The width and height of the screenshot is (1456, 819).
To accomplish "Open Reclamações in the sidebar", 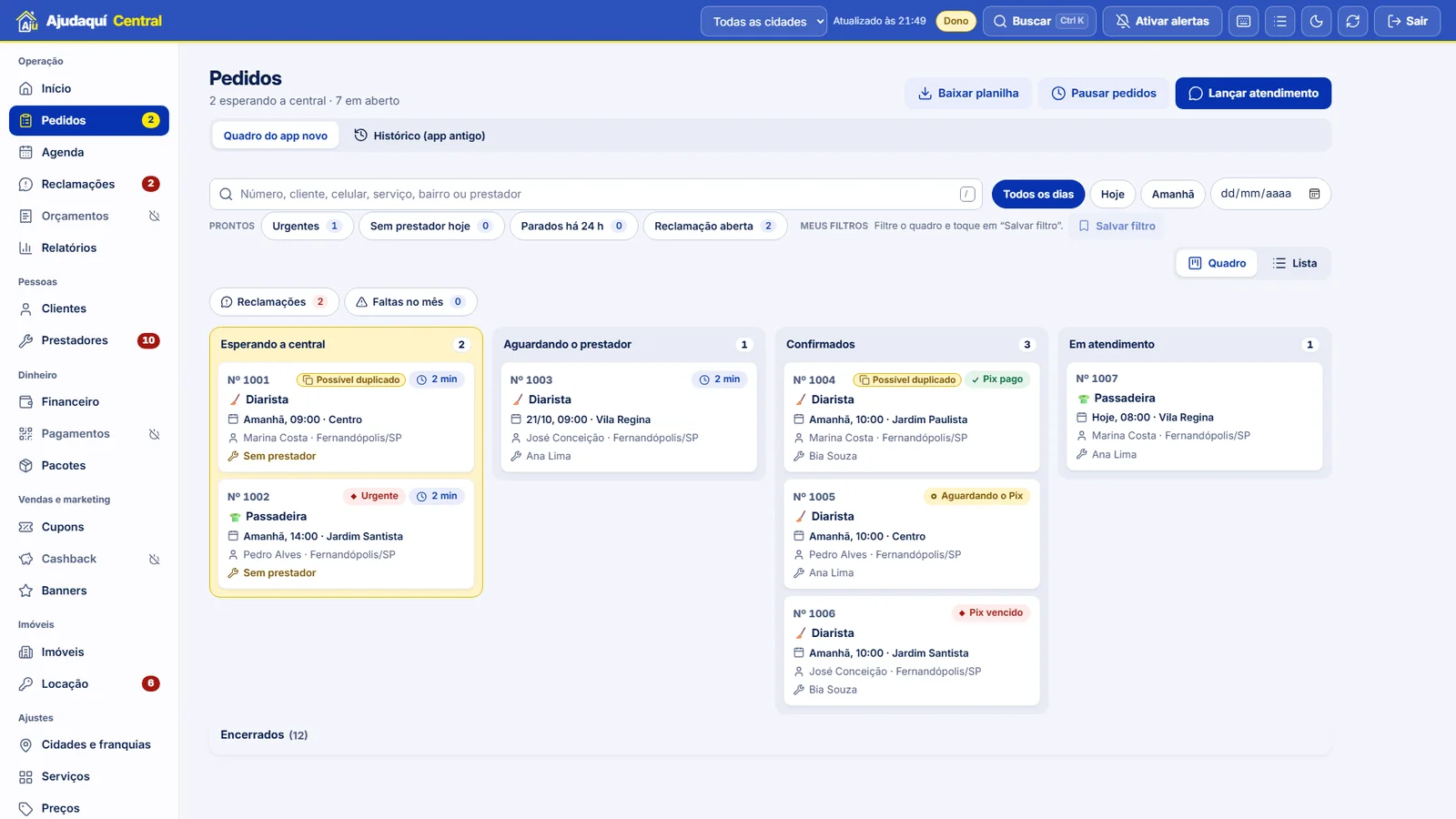I will (x=89, y=184).
